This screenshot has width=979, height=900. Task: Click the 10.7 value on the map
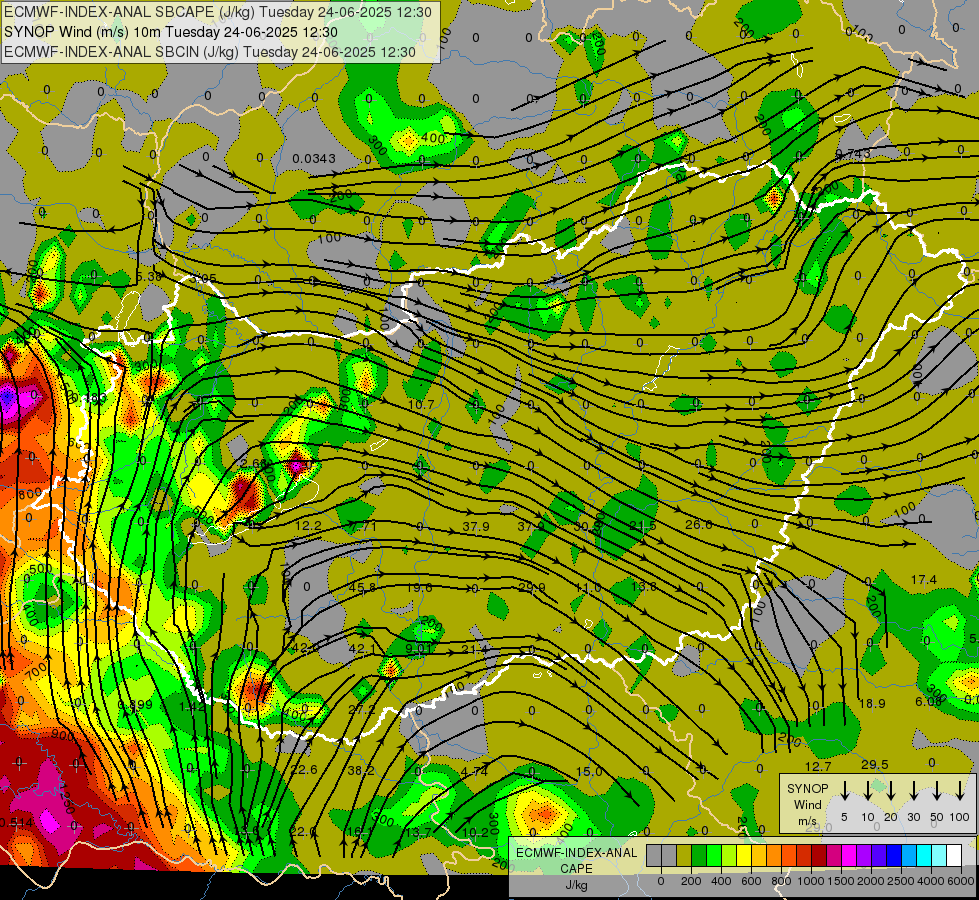[x=420, y=405]
